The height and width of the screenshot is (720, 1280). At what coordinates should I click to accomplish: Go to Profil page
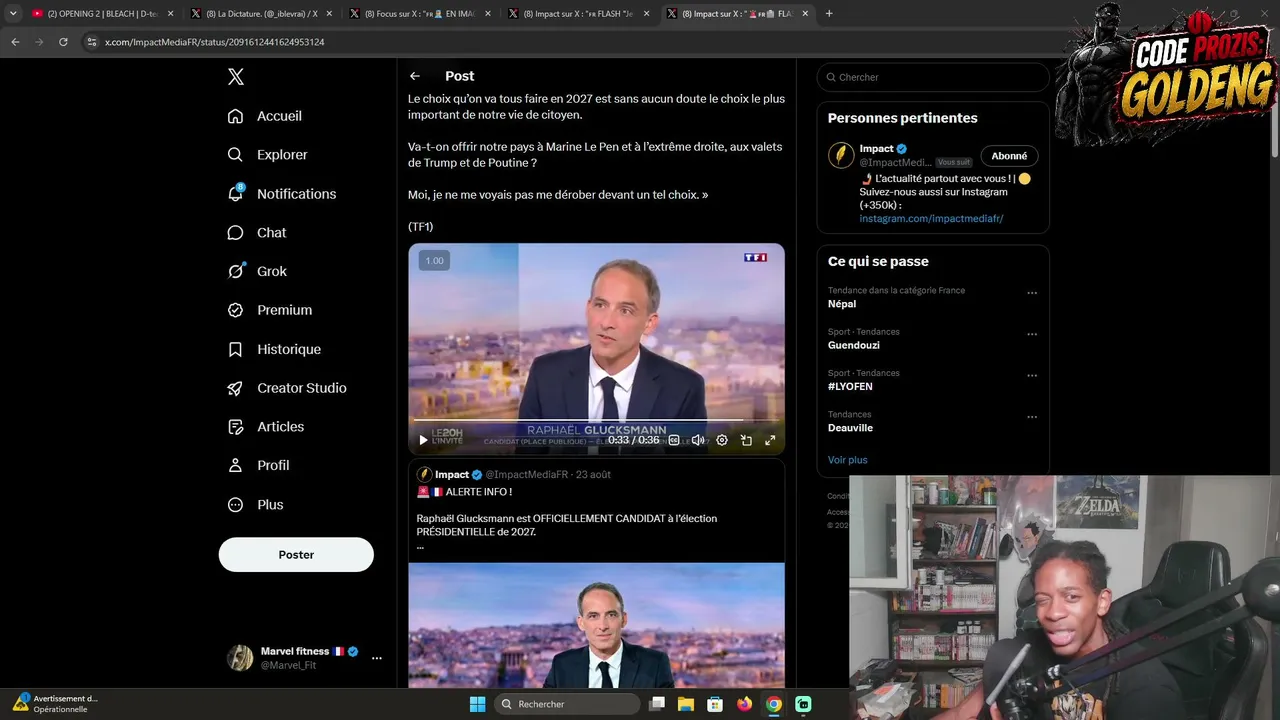click(259, 466)
